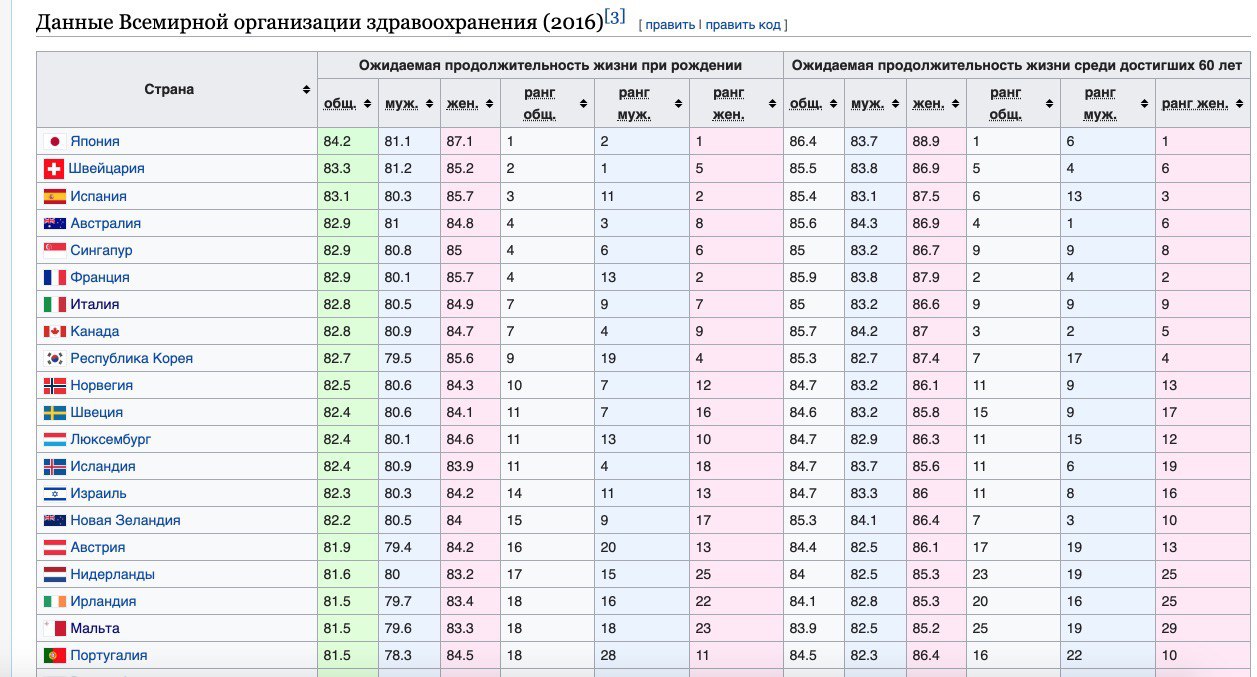The image size is (1257, 677).
Task: Open the править код link
Action: coord(743,24)
